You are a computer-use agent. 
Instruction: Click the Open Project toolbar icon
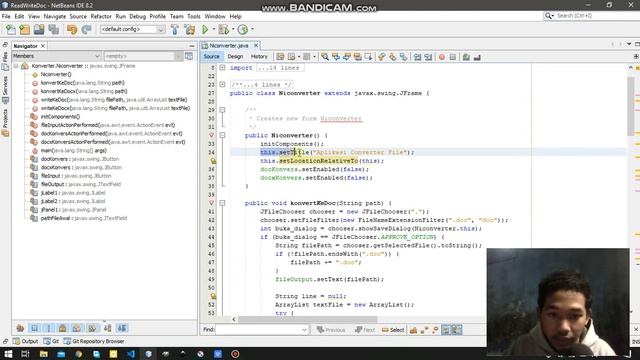coord(39,29)
